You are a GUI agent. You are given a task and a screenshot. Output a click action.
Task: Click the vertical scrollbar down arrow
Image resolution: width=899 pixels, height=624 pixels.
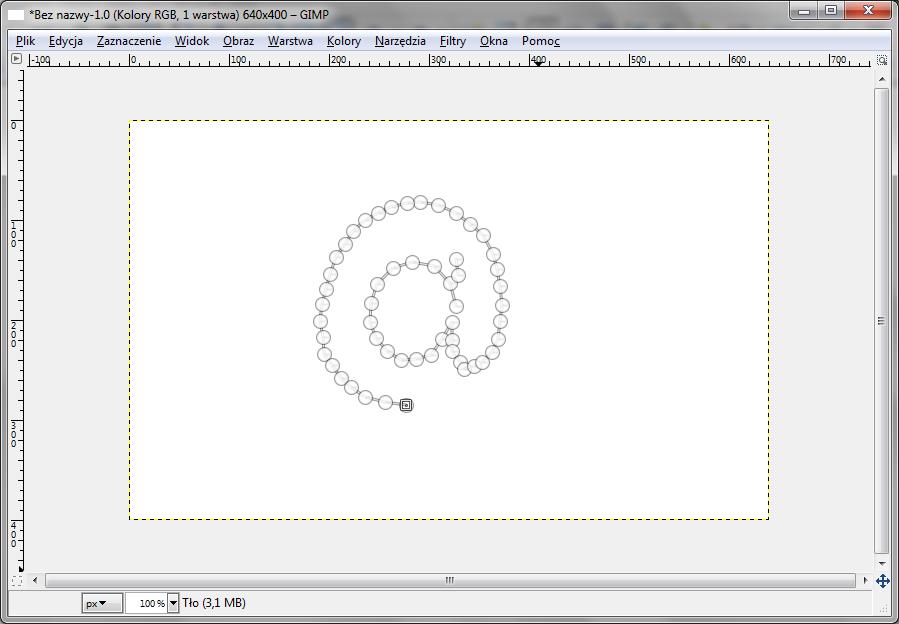[x=882, y=564]
